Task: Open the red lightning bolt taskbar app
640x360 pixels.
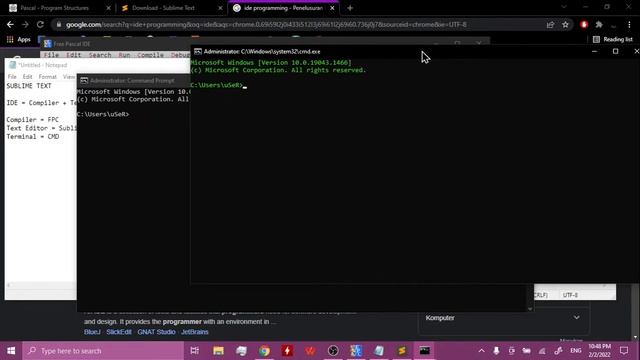Action: 287,351
